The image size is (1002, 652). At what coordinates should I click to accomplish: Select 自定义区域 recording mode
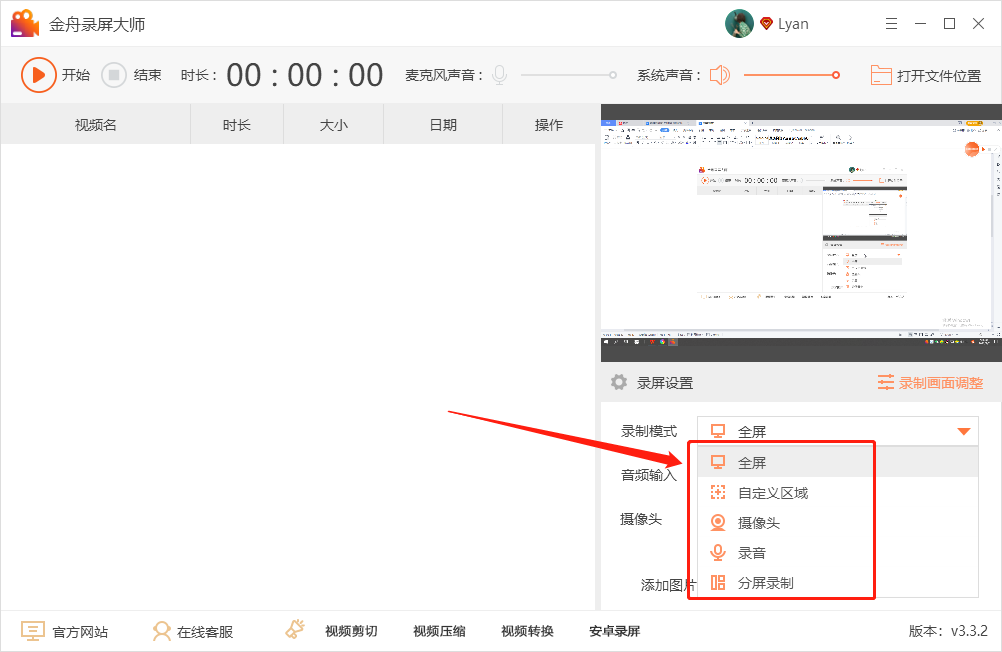[x=838, y=493]
